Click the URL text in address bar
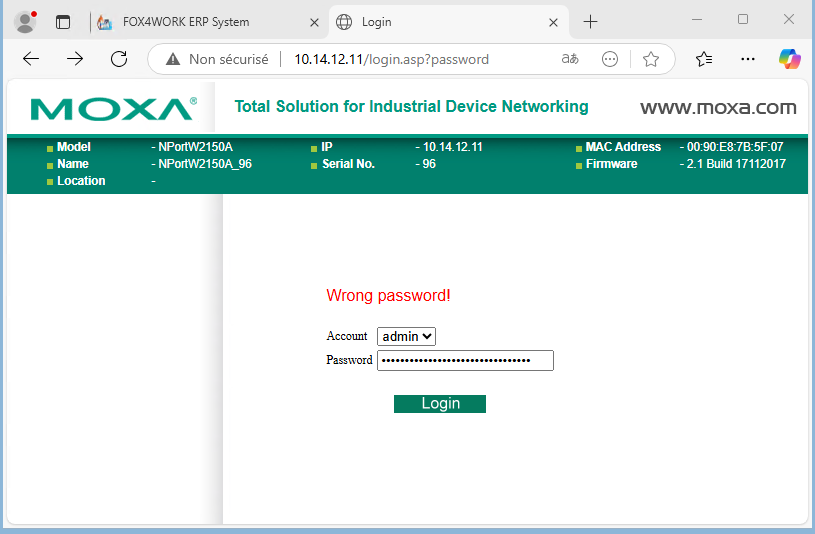This screenshot has width=815, height=534. pos(391,59)
